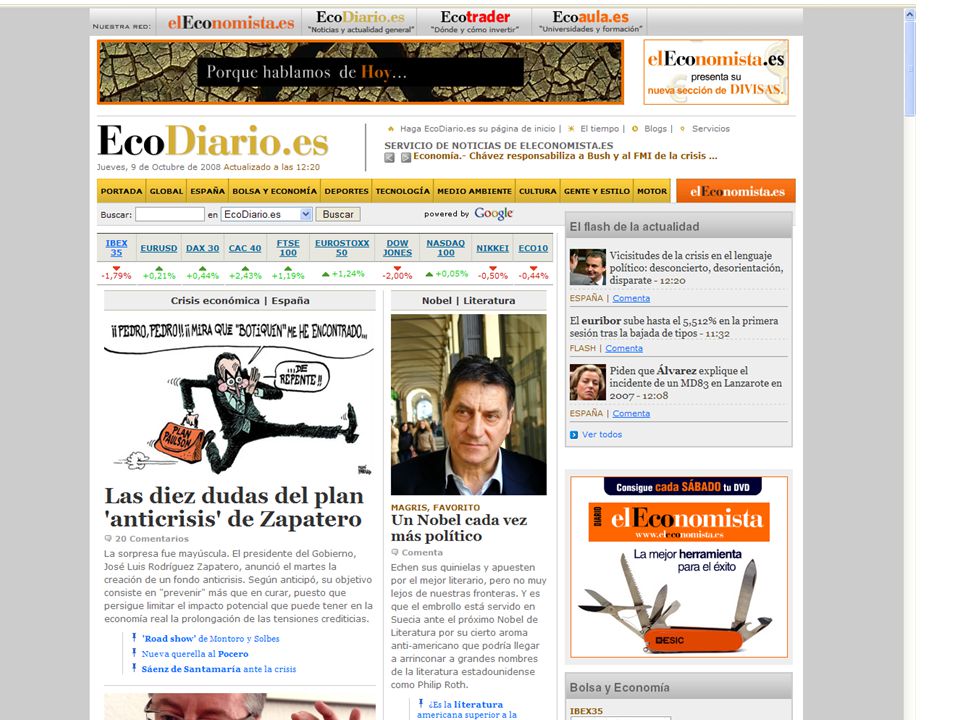Image resolution: width=960 pixels, height=720 pixels.
Task: Click the Google powered-by logo
Action: [x=493, y=214]
